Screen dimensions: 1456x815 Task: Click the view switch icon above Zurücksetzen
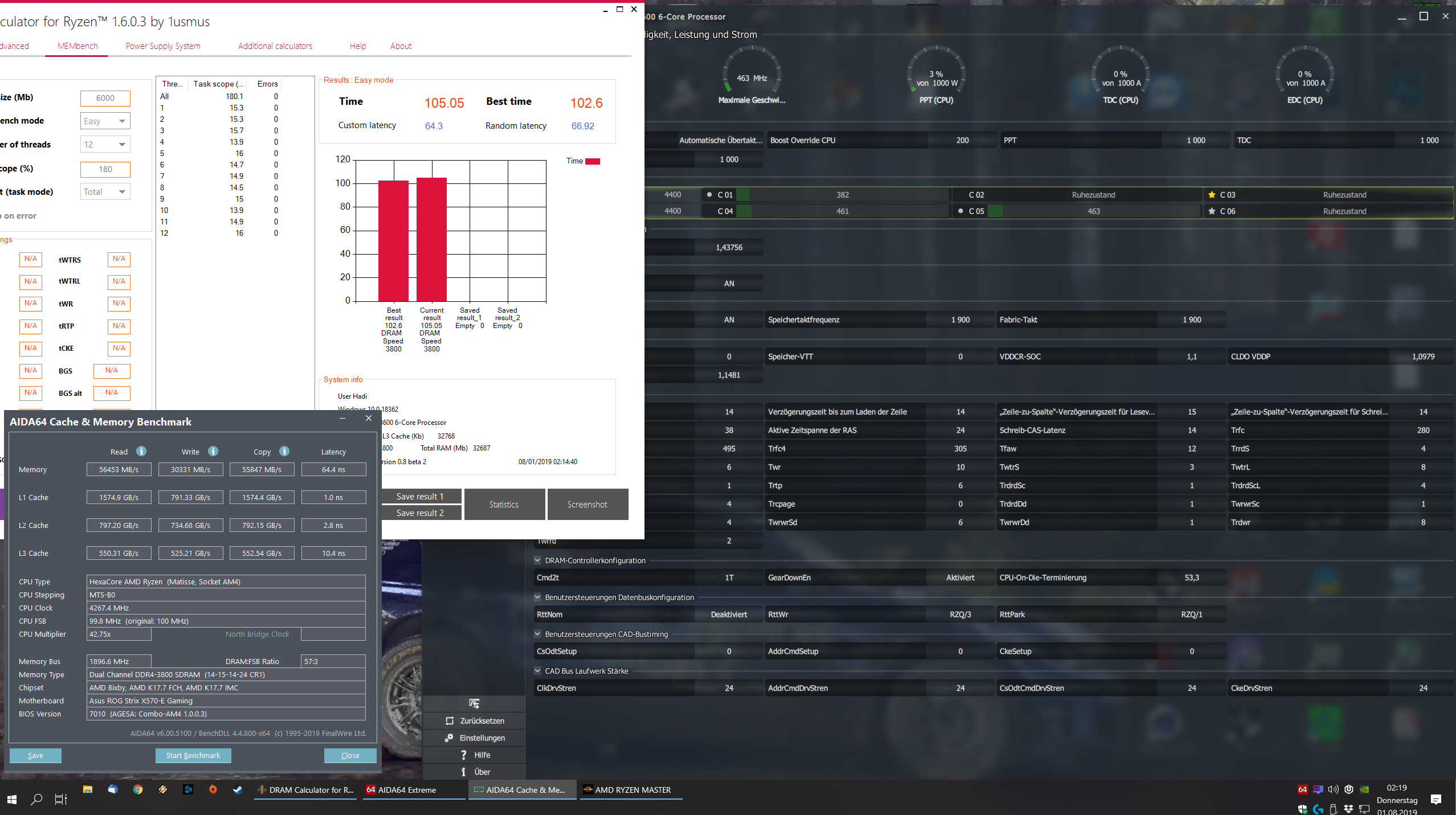474,703
